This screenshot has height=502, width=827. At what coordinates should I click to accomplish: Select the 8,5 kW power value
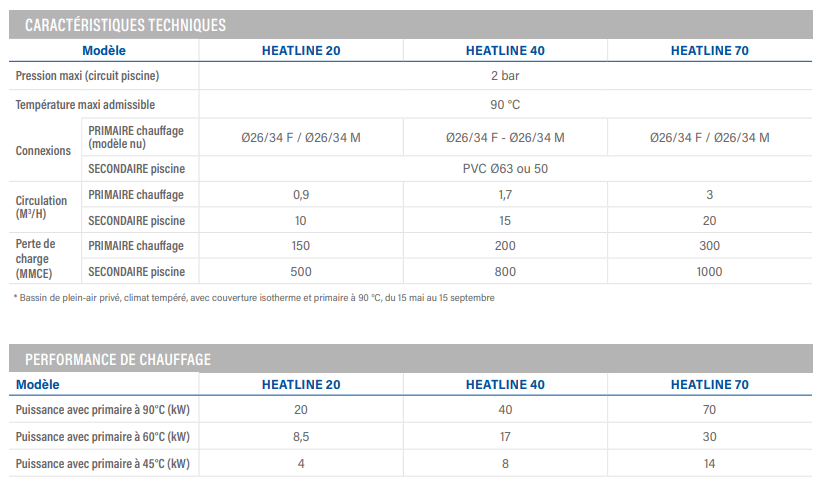click(x=301, y=437)
